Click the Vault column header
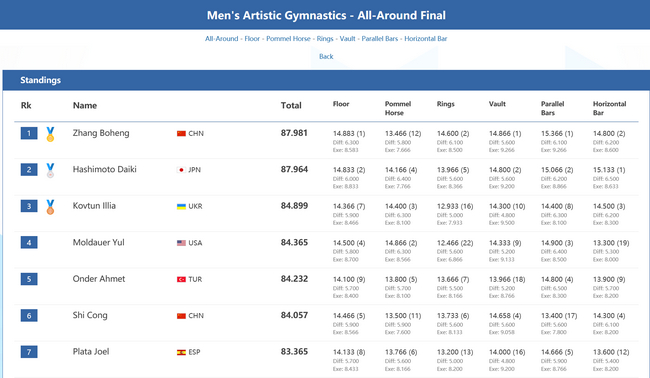Screen dimensions: 650x378 [x=497, y=104]
